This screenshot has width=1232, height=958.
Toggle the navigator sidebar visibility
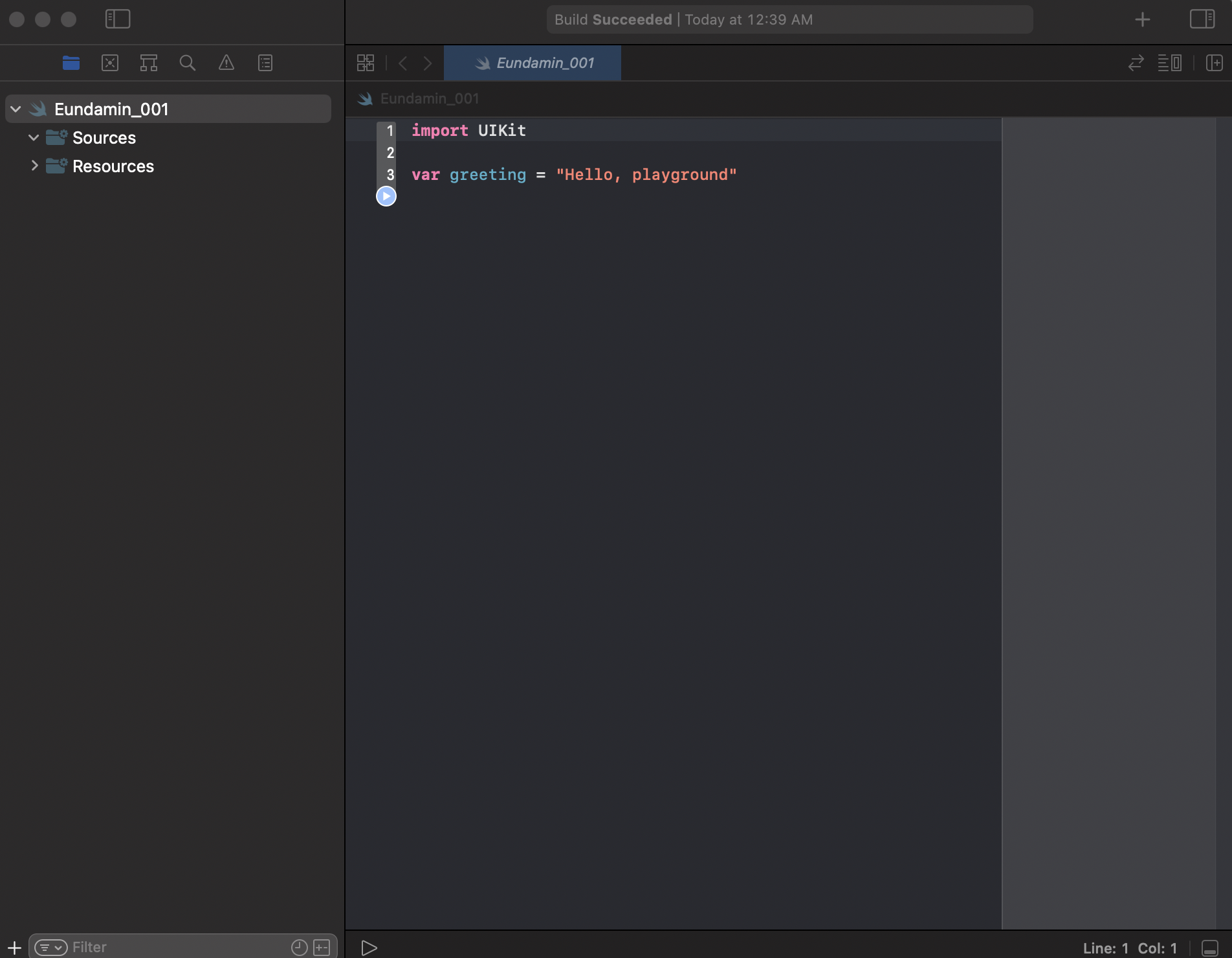click(118, 19)
